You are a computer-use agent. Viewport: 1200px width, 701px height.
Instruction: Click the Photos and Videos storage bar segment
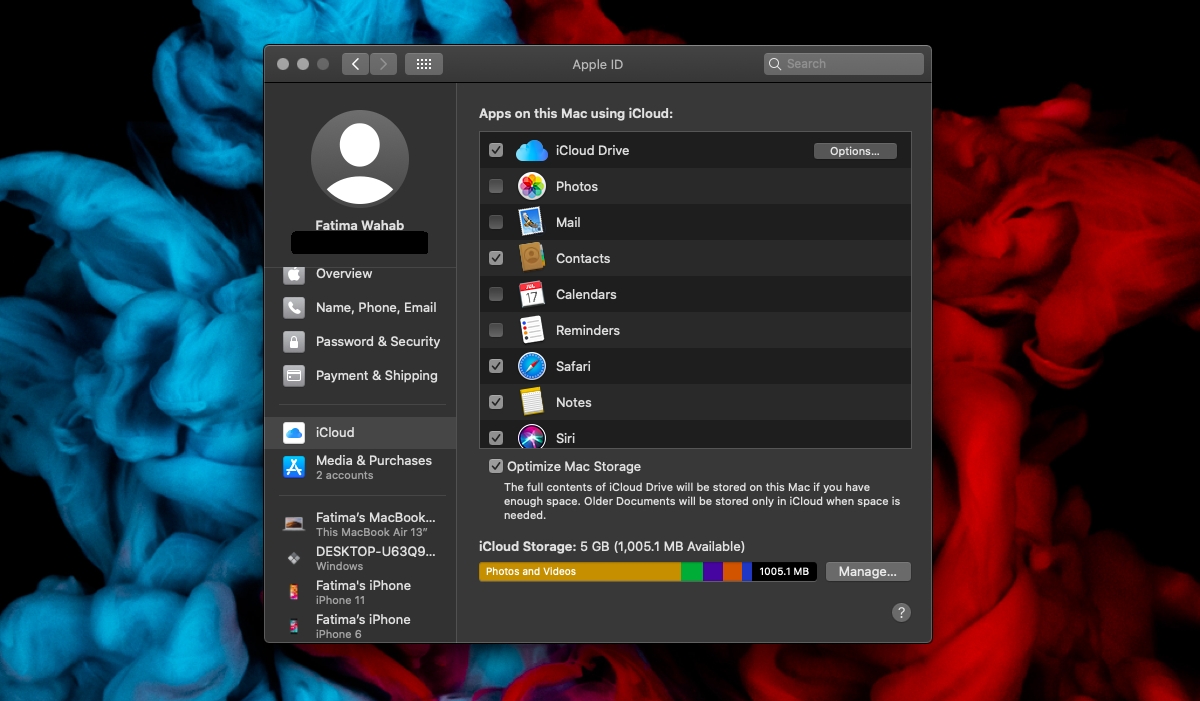coord(580,572)
